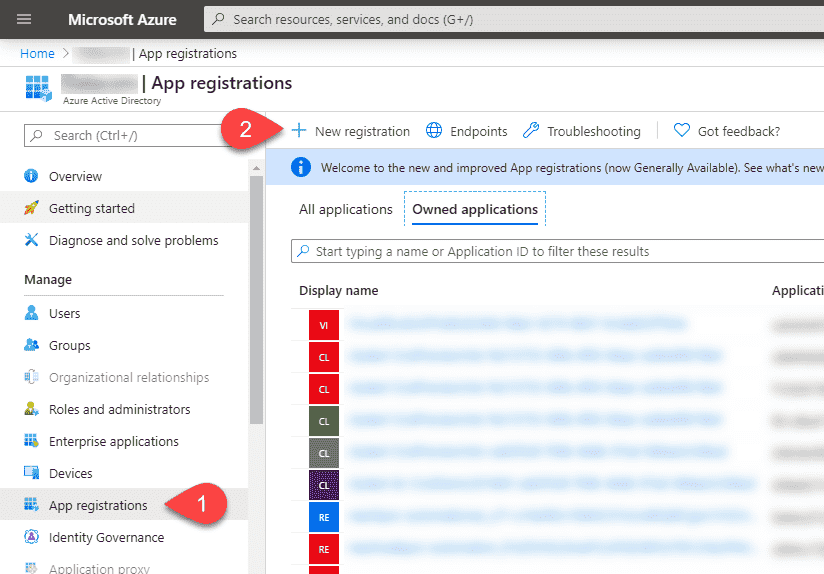Image resolution: width=824 pixels, height=574 pixels.
Task: Open the app with purple CL badge
Action: pyautogui.click(x=324, y=485)
